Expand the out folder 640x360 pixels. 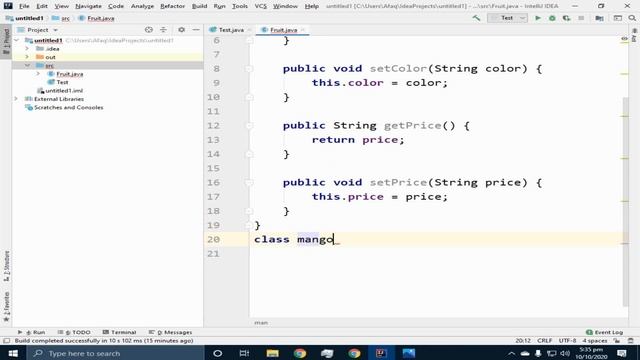pyautogui.click(x=27, y=57)
